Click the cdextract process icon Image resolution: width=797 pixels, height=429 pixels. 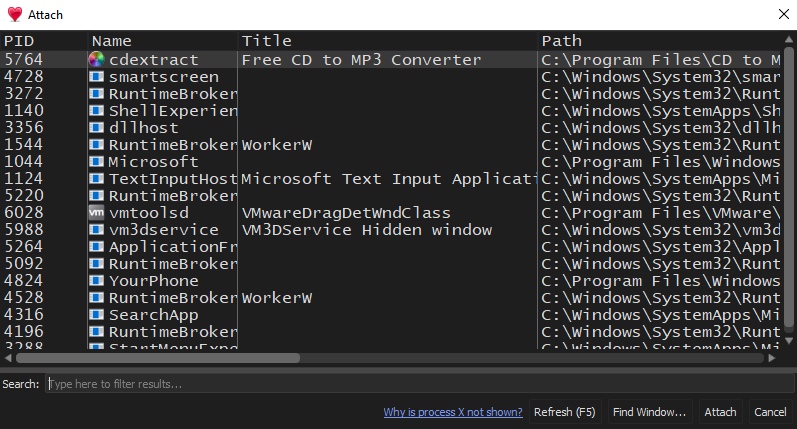click(97, 60)
